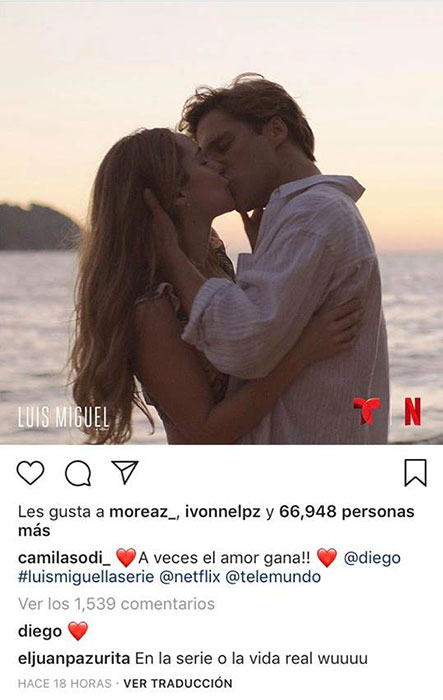
Task: Expand Ver los 1,539 comentarios
Action: pyautogui.click(x=117, y=604)
